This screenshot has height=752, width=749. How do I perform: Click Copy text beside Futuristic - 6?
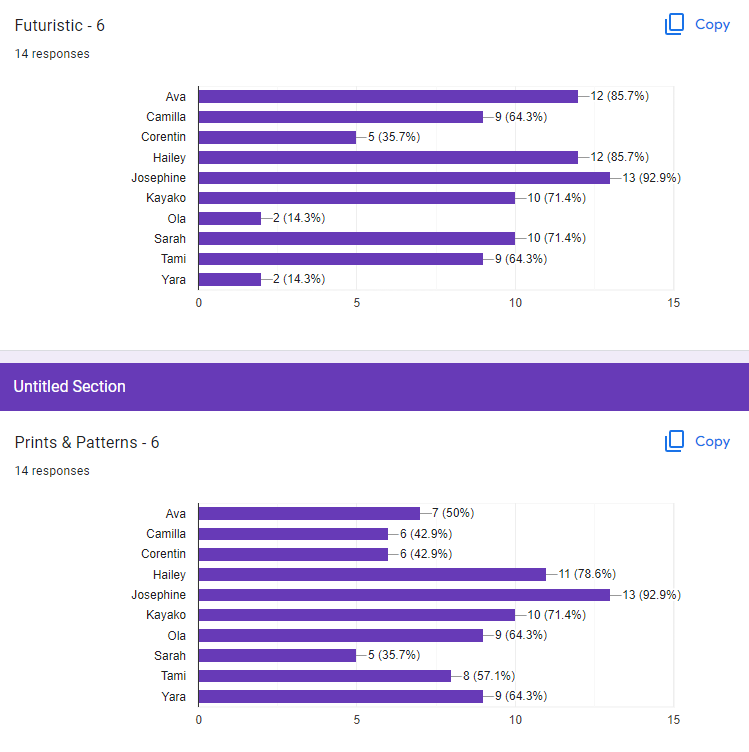[x=712, y=24]
